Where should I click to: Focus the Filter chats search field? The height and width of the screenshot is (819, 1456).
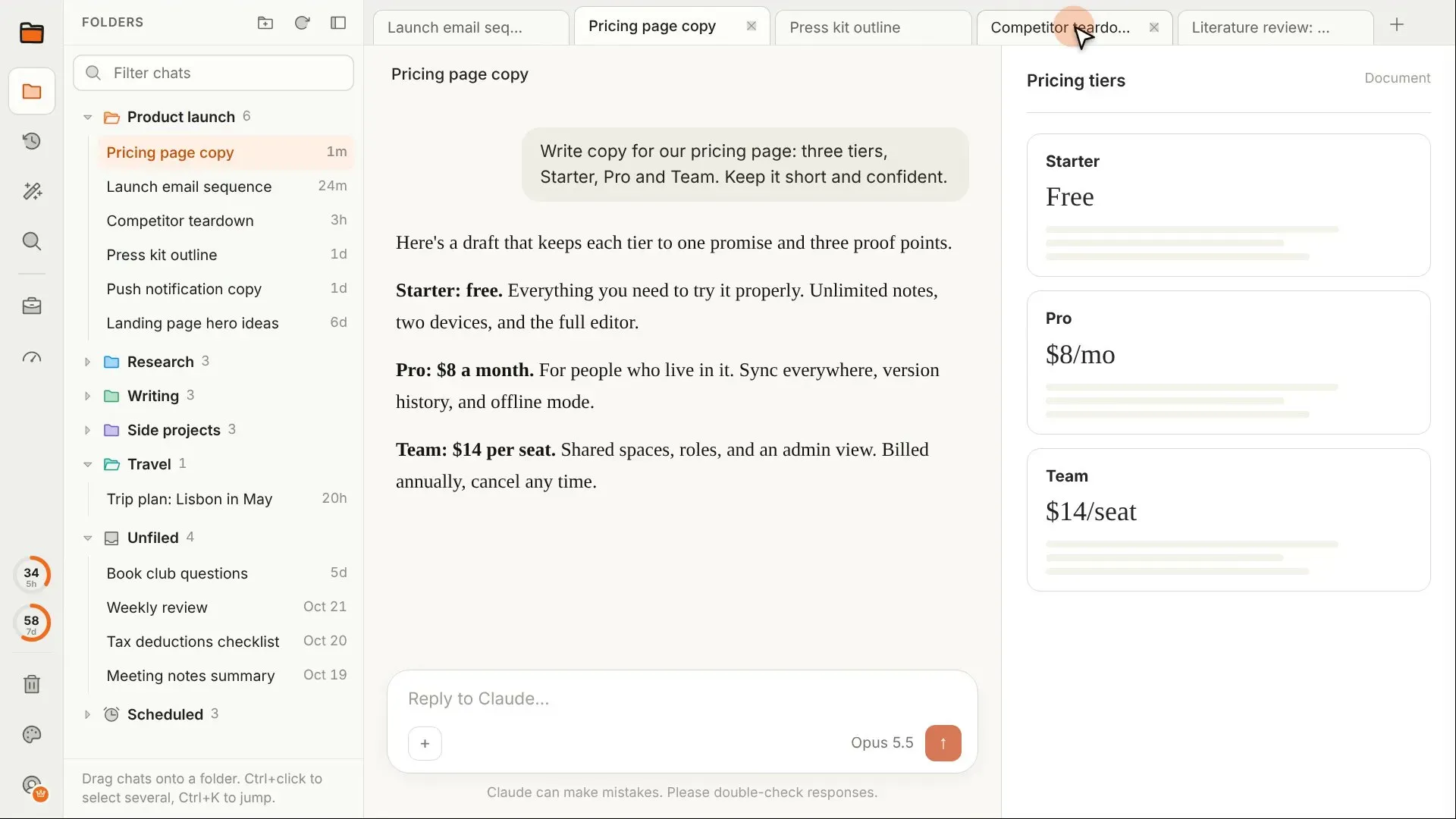click(213, 73)
